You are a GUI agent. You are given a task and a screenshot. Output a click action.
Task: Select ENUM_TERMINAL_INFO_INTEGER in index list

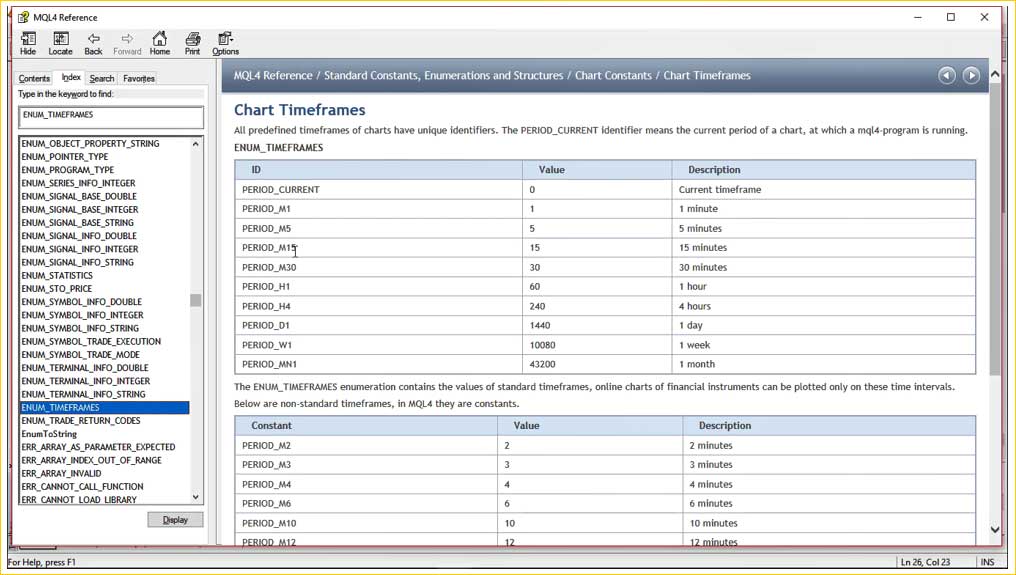86,381
